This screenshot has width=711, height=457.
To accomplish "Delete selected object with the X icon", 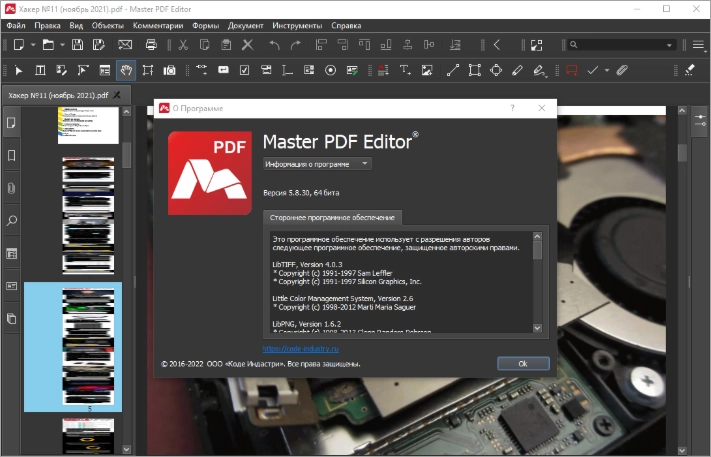I will 248,45.
